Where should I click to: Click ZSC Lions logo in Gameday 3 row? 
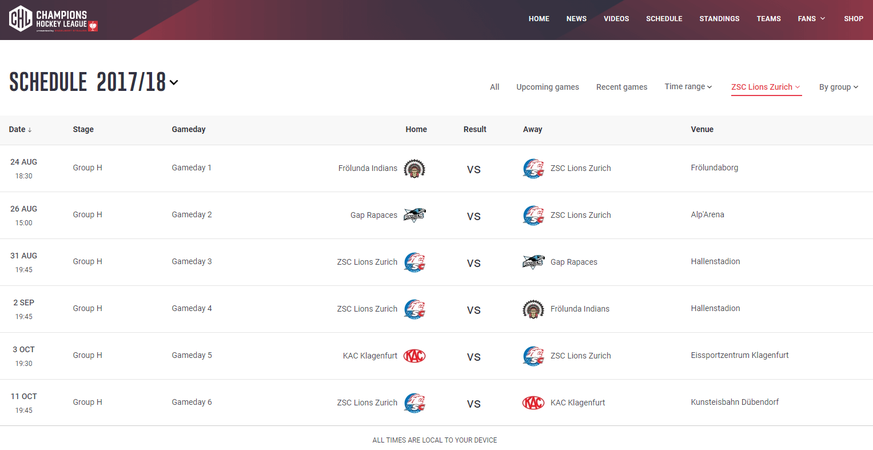pos(414,262)
